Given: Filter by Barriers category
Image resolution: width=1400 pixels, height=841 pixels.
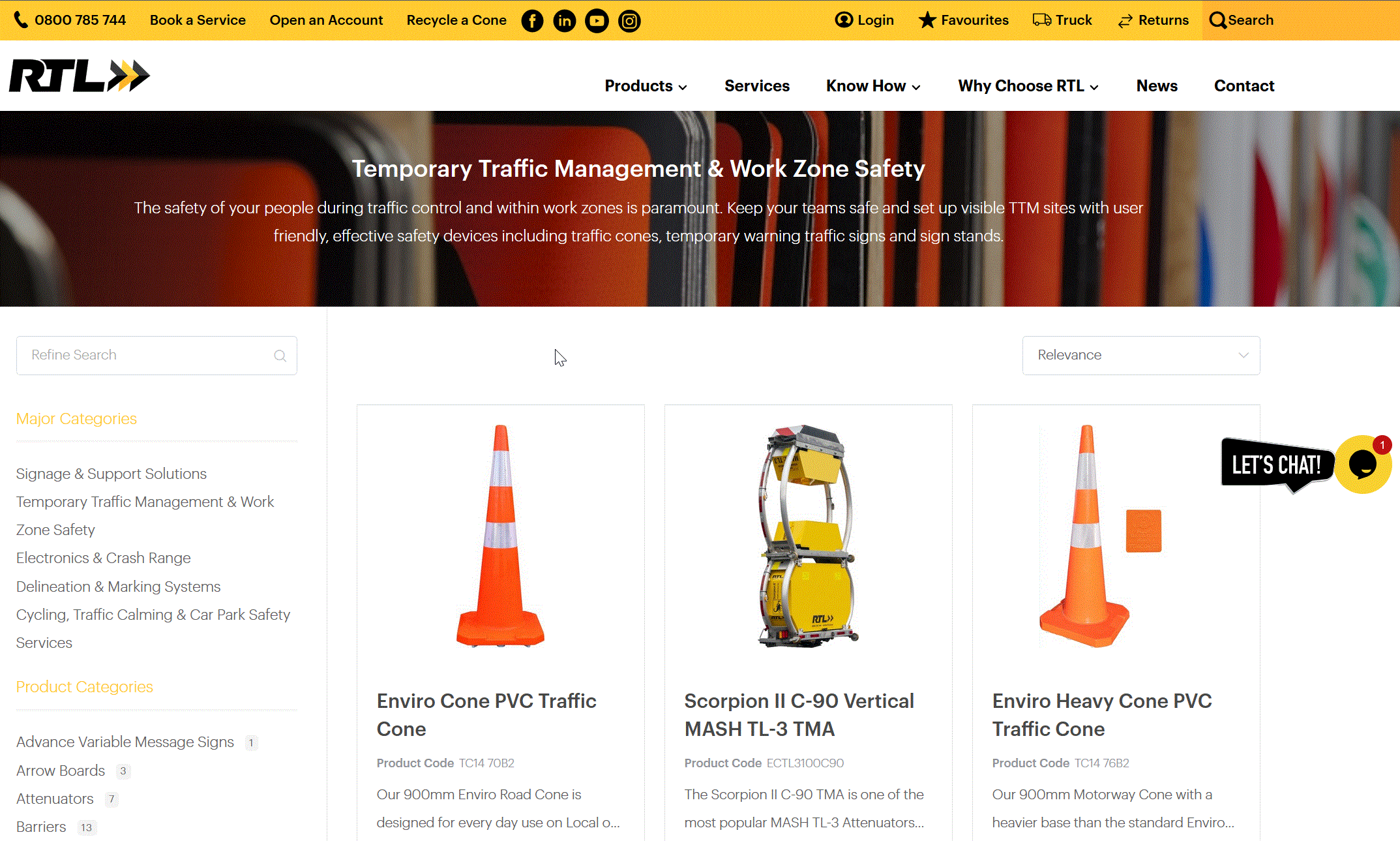Looking at the screenshot, I should click(x=41, y=827).
